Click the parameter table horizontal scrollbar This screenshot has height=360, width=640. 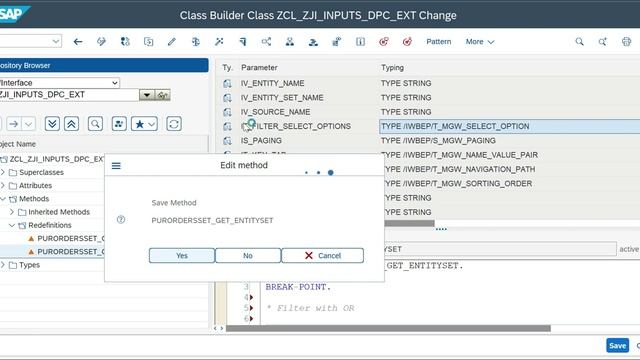click(410, 223)
